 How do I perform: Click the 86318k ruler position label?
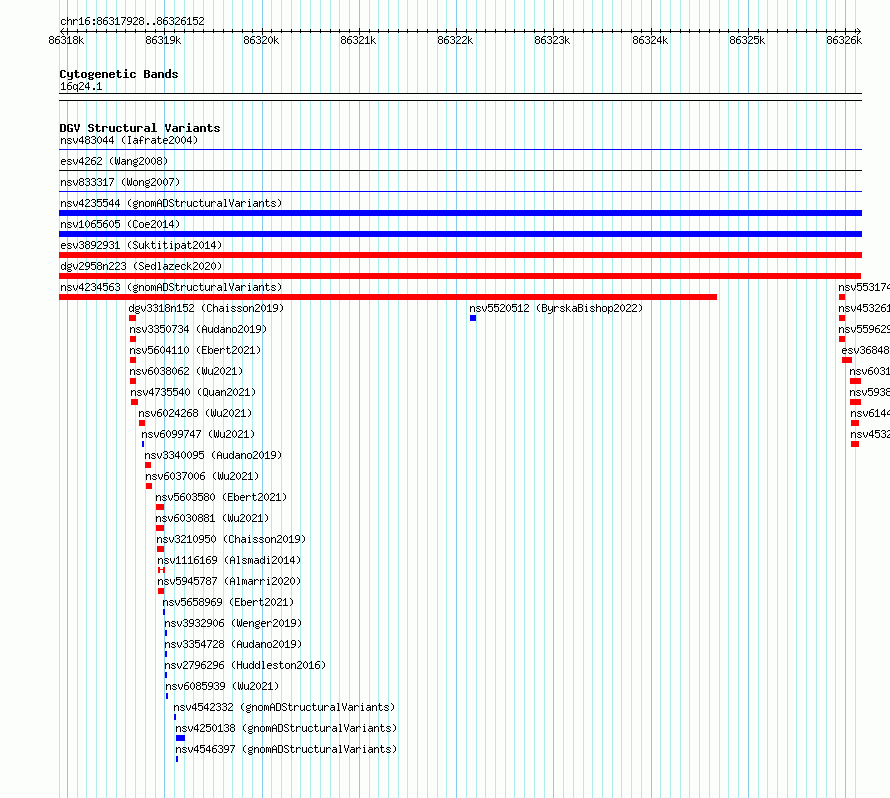click(x=66, y=40)
